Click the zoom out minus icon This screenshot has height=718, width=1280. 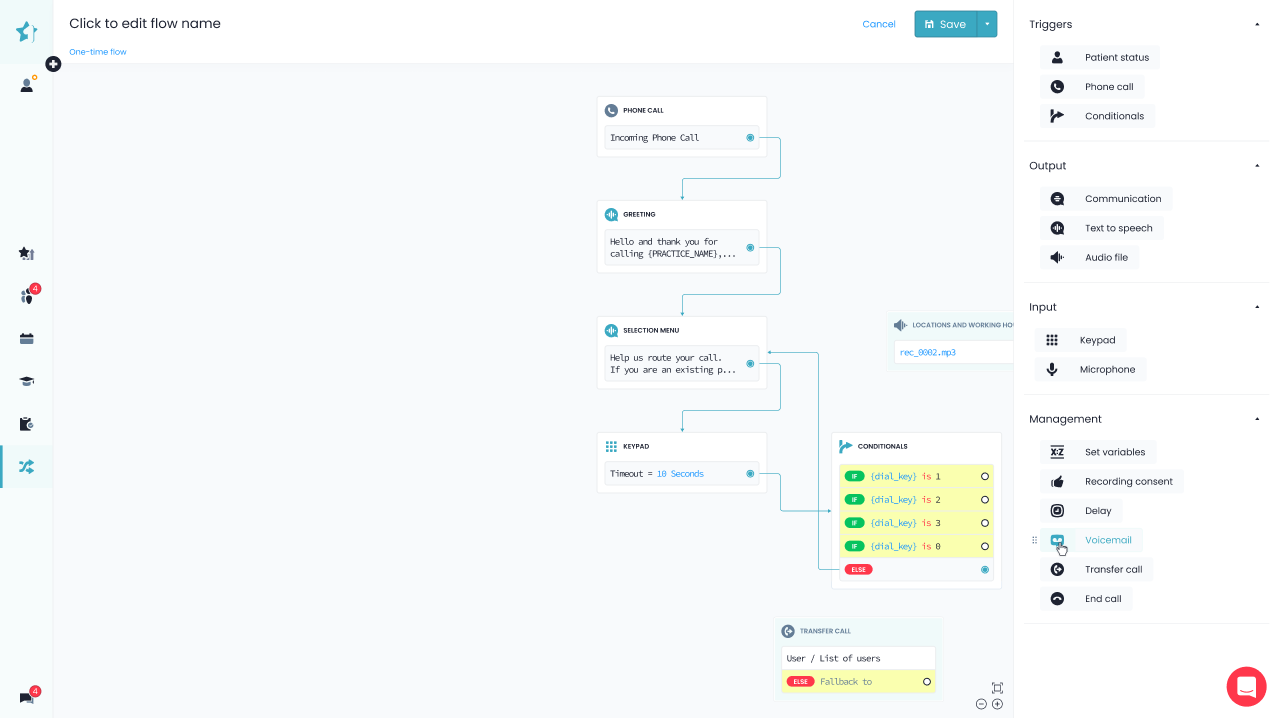point(981,704)
